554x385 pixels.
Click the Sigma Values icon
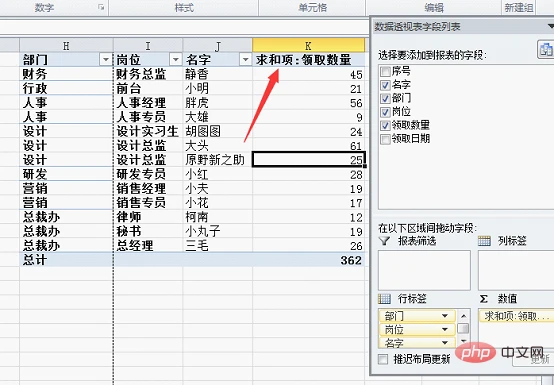click(x=484, y=299)
